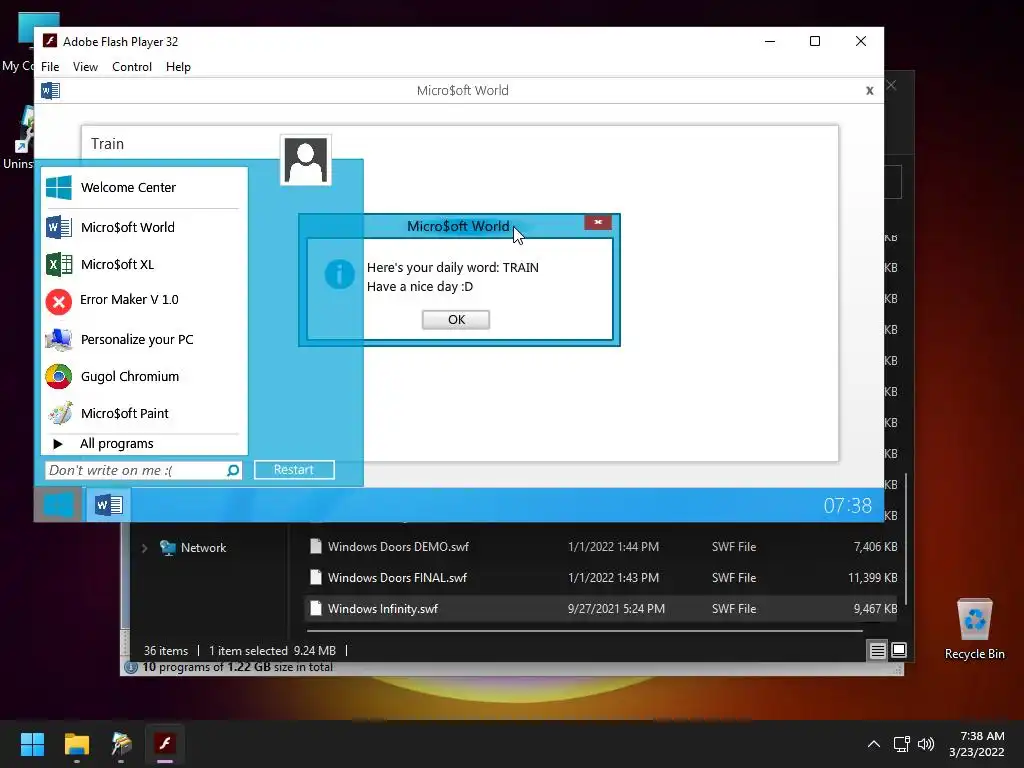Launch Micro$oft World from start menu
1024x768 pixels.
point(144,227)
